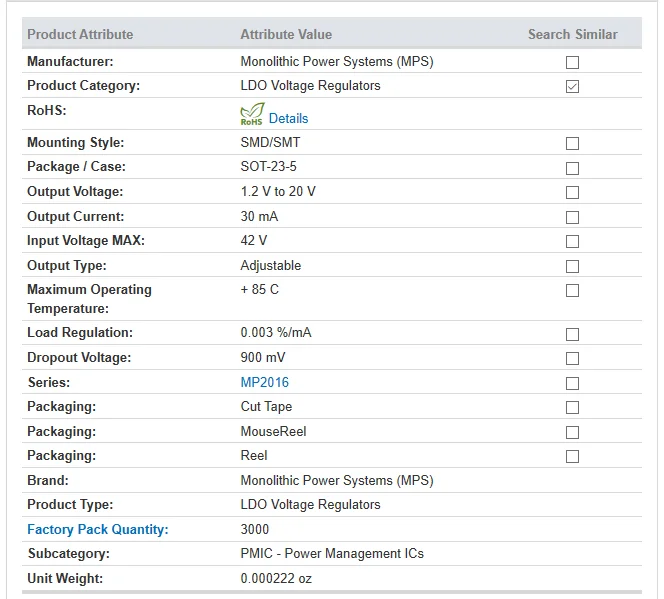Select the Reel packaging checkbox
Image resolution: width=664 pixels, height=599 pixels.
(572, 456)
